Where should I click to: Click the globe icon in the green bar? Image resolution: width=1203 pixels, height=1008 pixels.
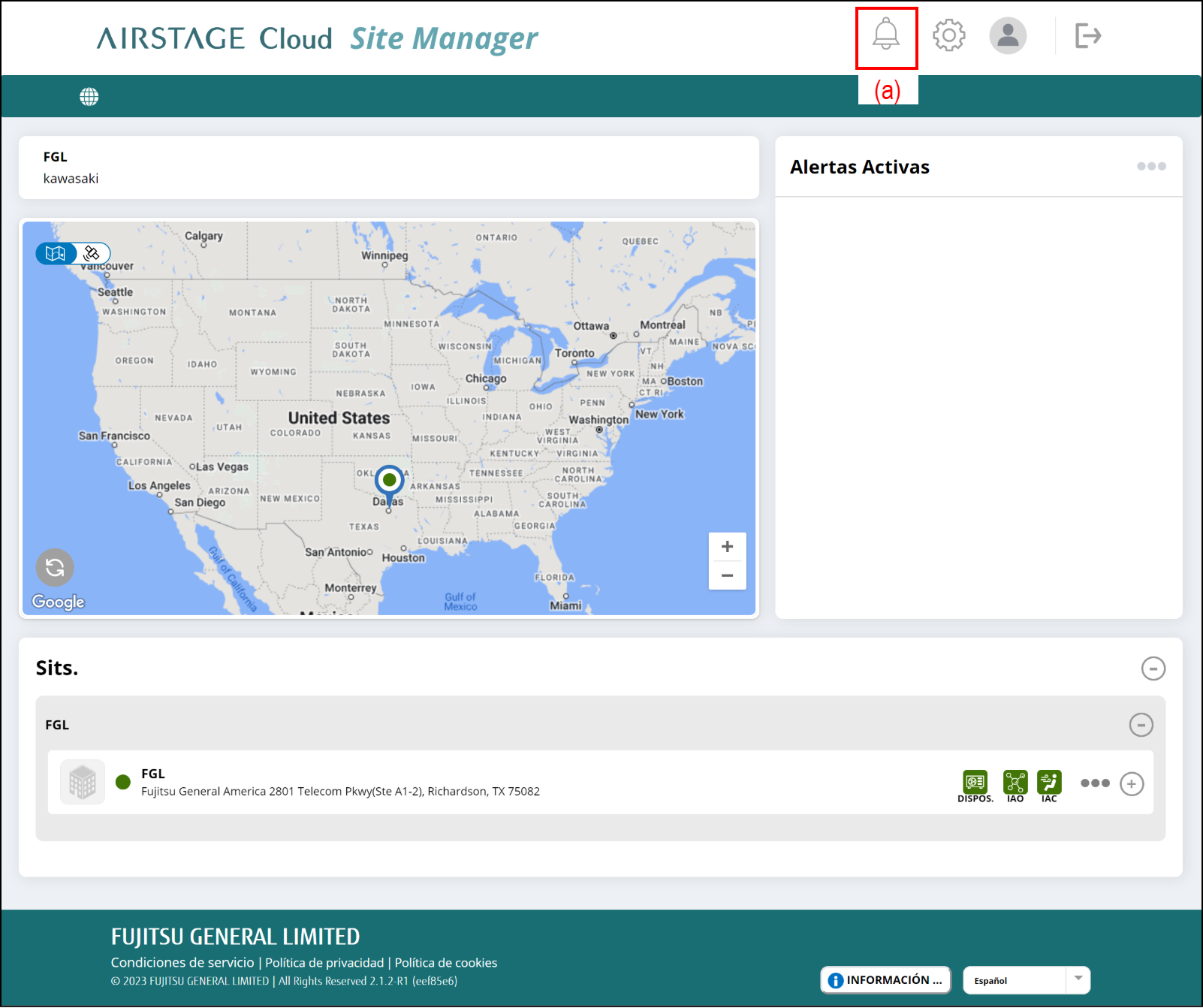(89, 97)
